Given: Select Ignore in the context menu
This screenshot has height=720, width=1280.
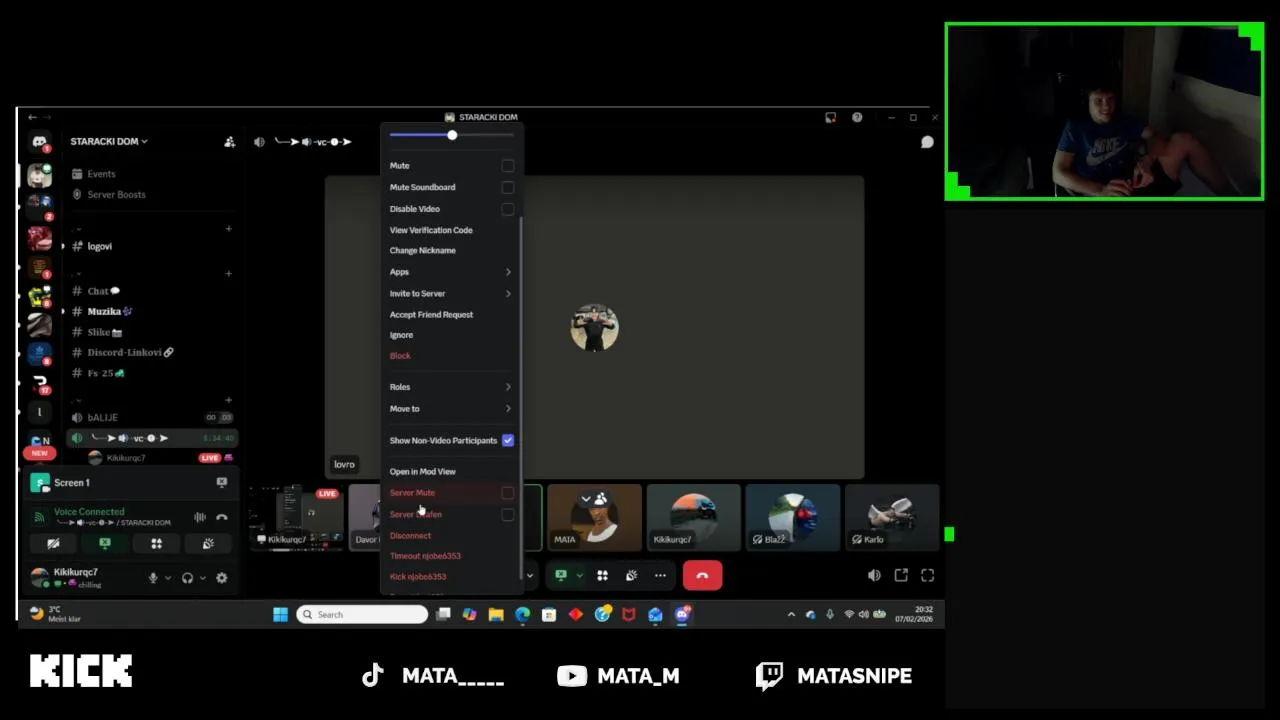Looking at the screenshot, I should point(401,335).
